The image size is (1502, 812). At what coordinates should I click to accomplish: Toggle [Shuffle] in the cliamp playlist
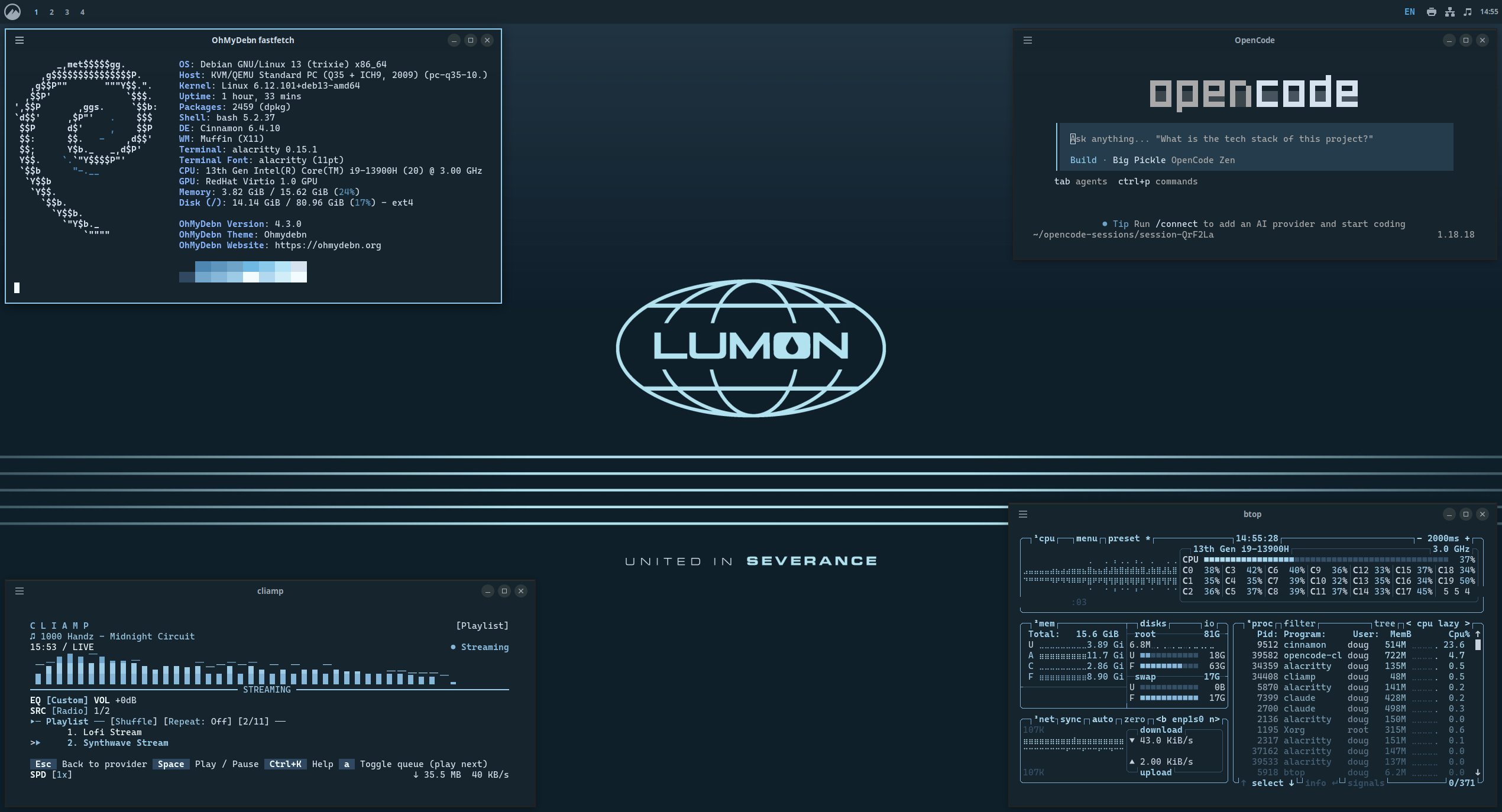click(134, 722)
